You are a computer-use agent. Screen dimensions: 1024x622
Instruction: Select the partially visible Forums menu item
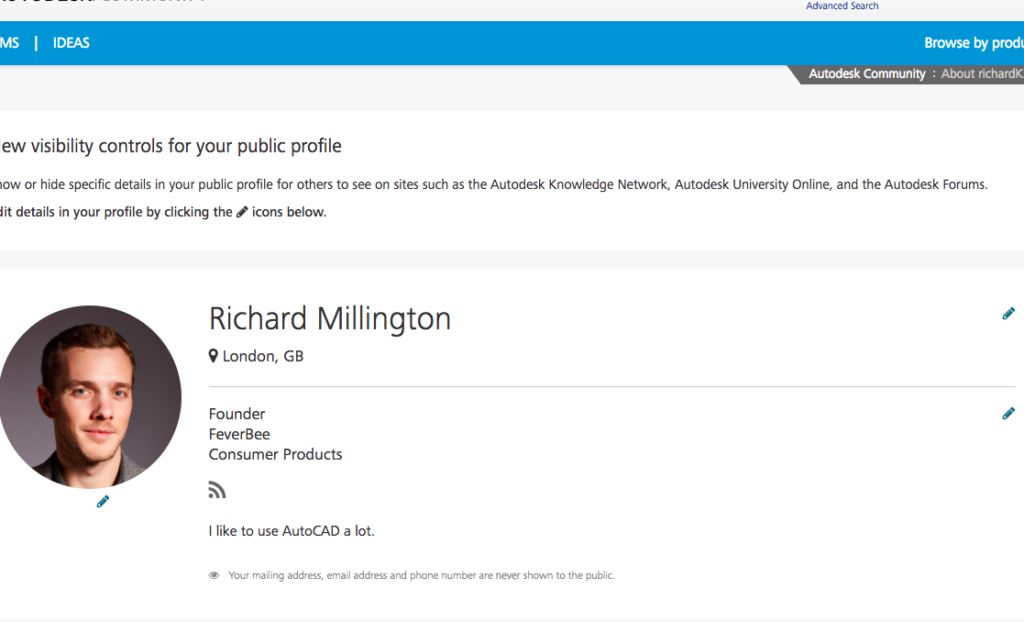click(x=9, y=43)
